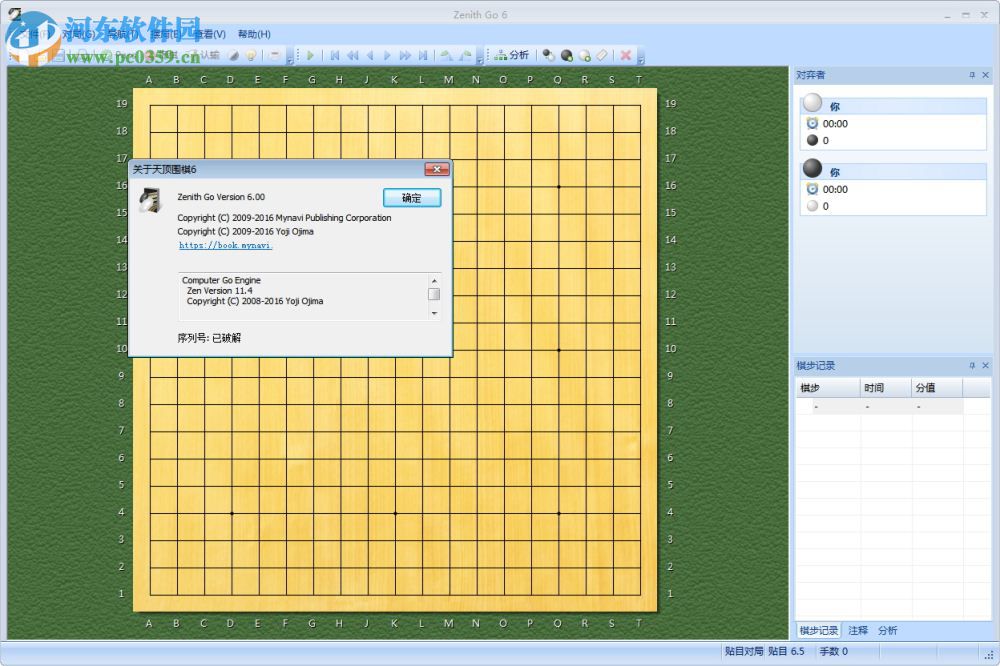Select the eraser tool in toolbar
Screen dimensions: 1000x666
602,55
